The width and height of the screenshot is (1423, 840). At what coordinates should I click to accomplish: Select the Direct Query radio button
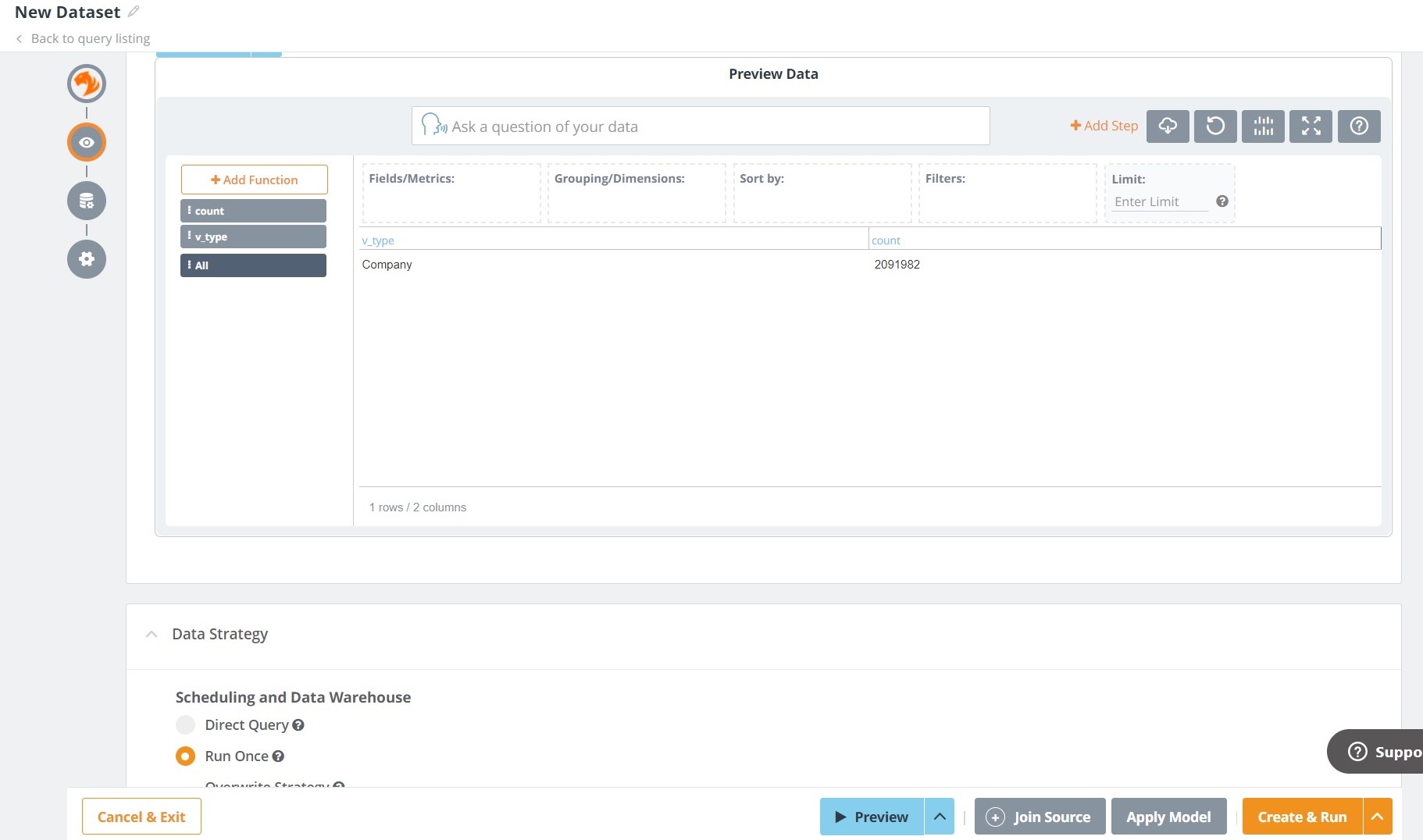[x=185, y=724]
